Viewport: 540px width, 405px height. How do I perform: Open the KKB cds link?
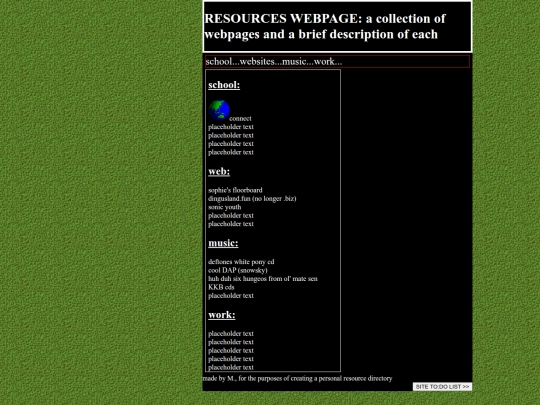click(x=221, y=287)
